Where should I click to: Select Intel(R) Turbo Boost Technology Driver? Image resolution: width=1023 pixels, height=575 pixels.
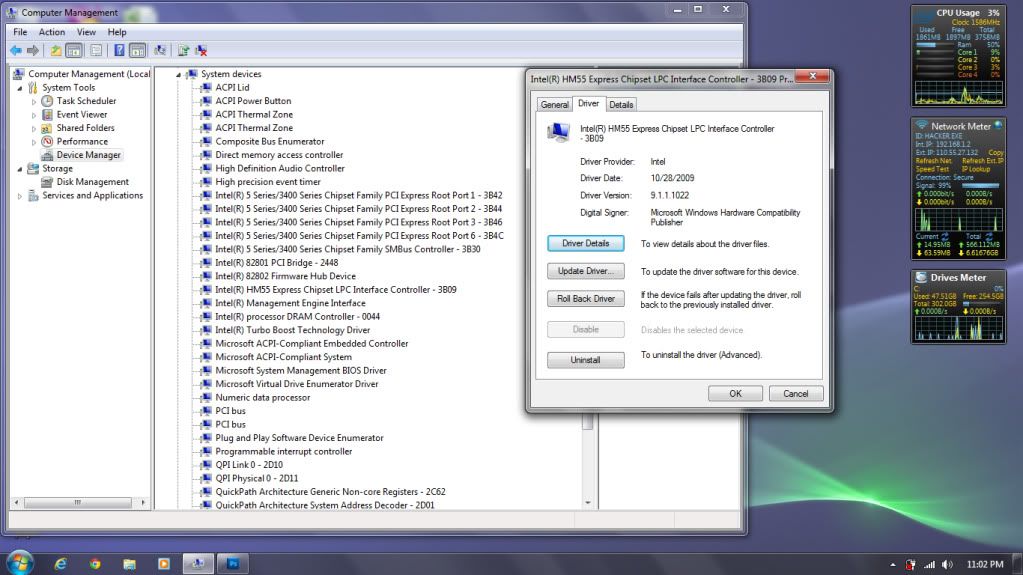pyautogui.click(x=292, y=330)
